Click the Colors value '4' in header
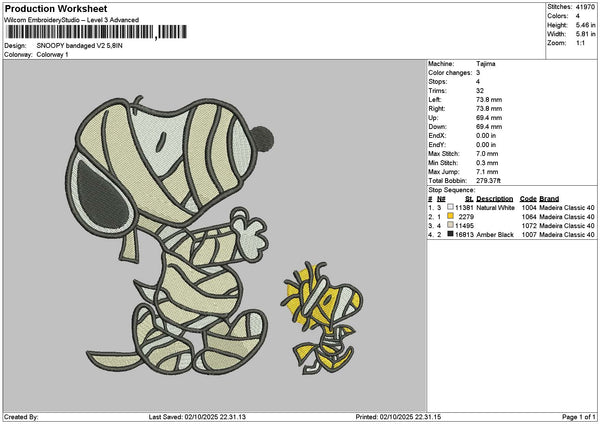This screenshot has width=600, height=424. pyautogui.click(x=577, y=16)
